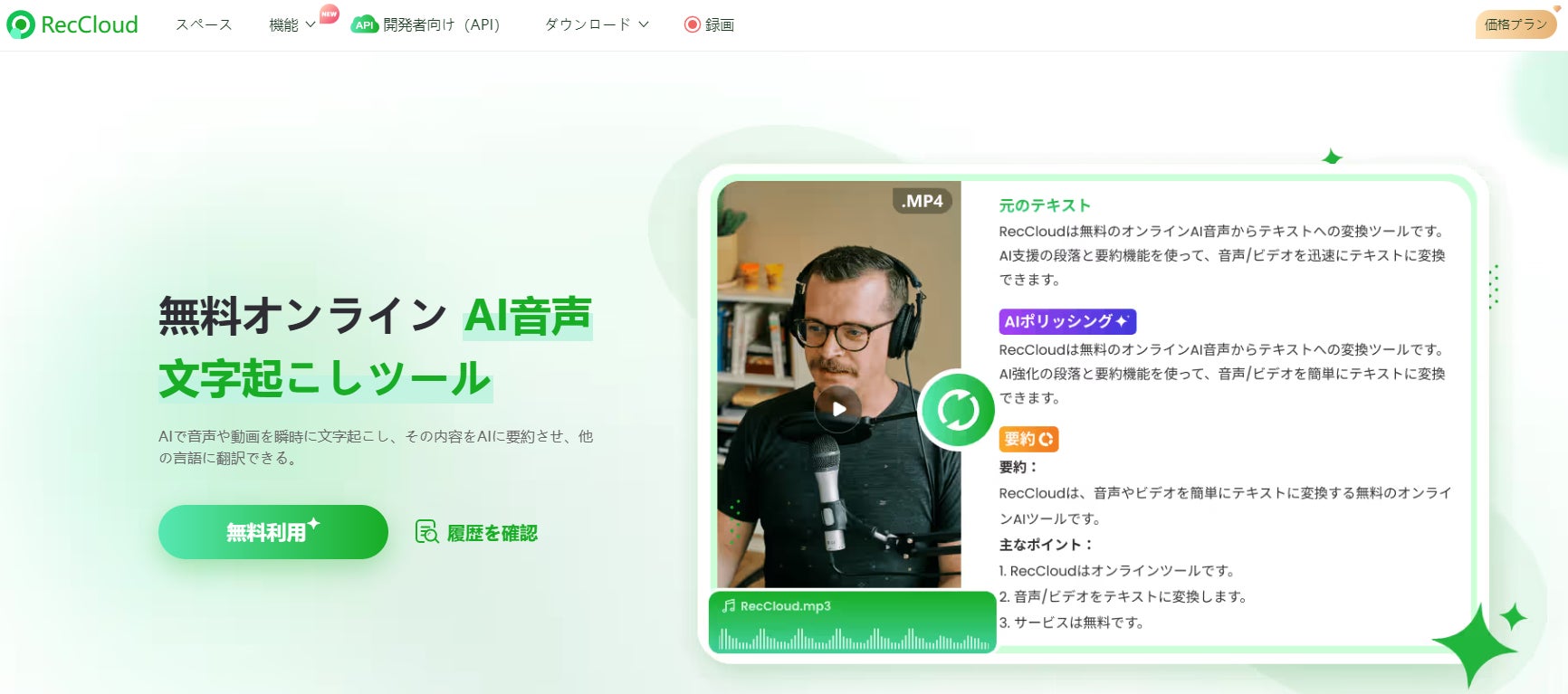This screenshot has width=1568, height=694.
Task: Open the 録画 menu item
Action: click(720, 24)
